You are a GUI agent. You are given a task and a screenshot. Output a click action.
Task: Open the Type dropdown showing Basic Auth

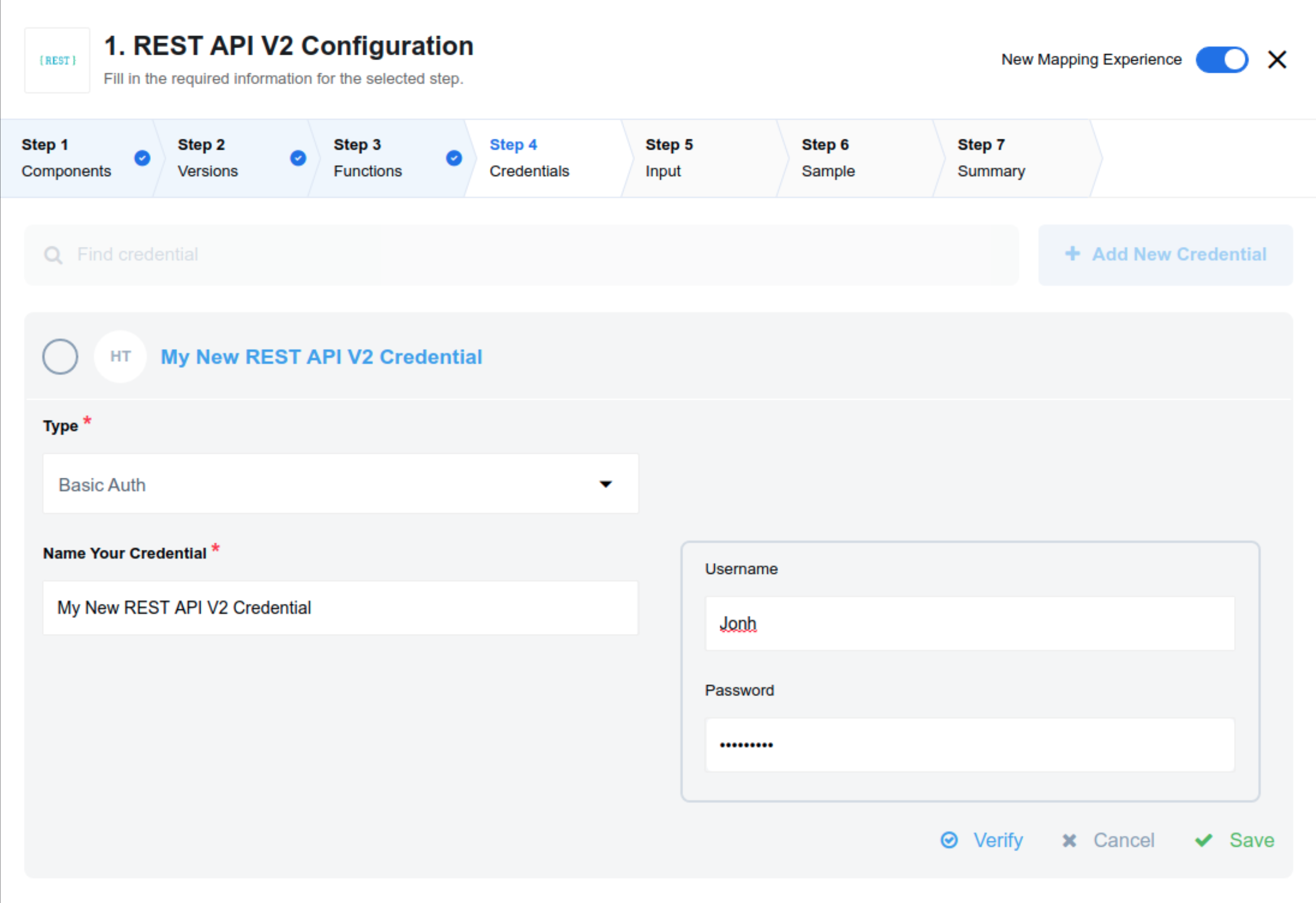(x=340, y=484)
